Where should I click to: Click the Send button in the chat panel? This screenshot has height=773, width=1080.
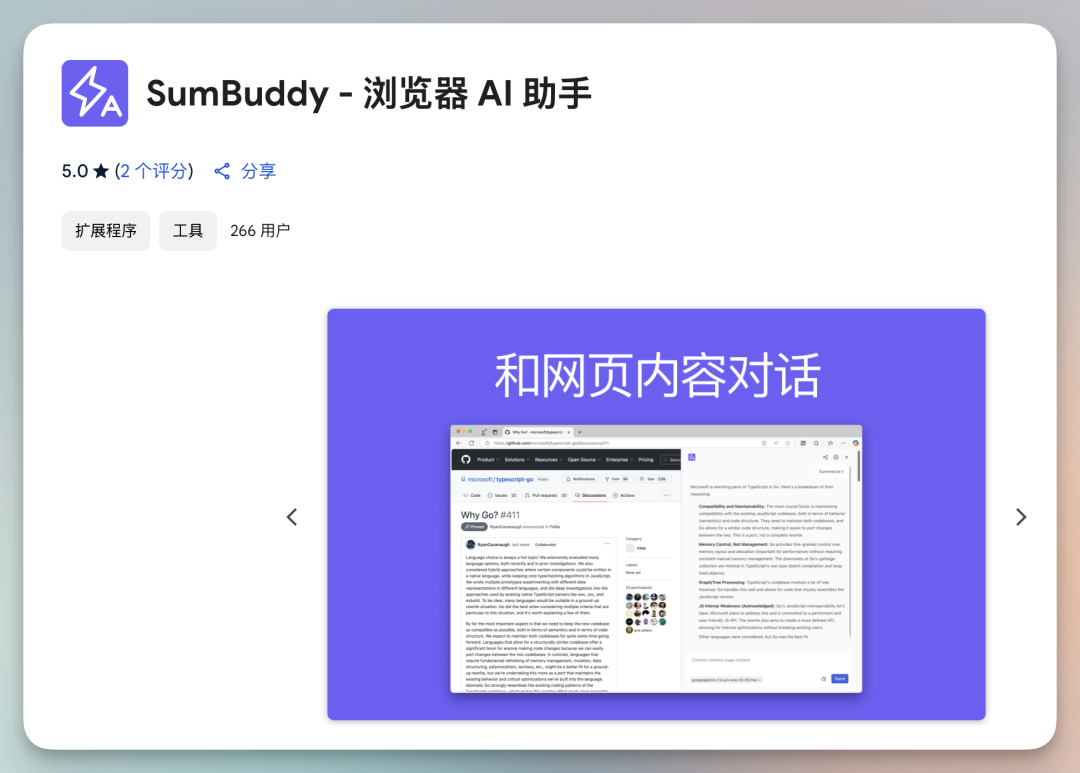(x=839, y=679)
